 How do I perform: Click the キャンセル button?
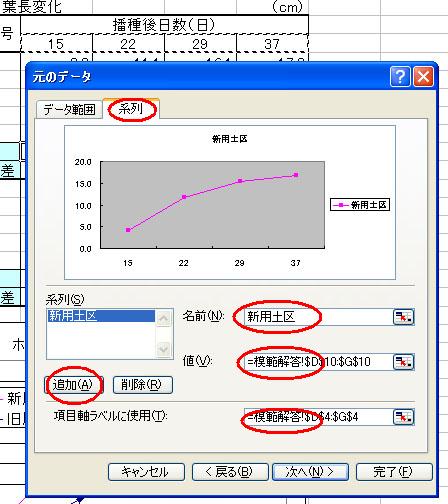pyautogui.click(x=146, y=472)
